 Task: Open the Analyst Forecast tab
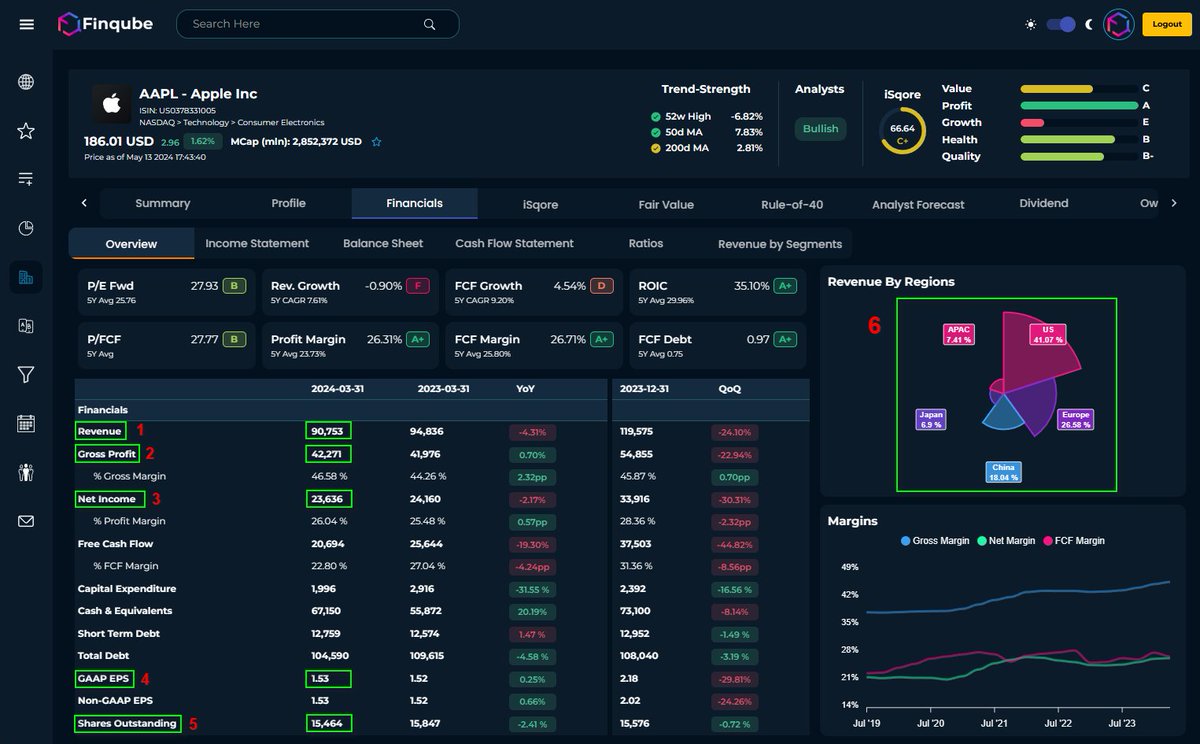(918, 204)
